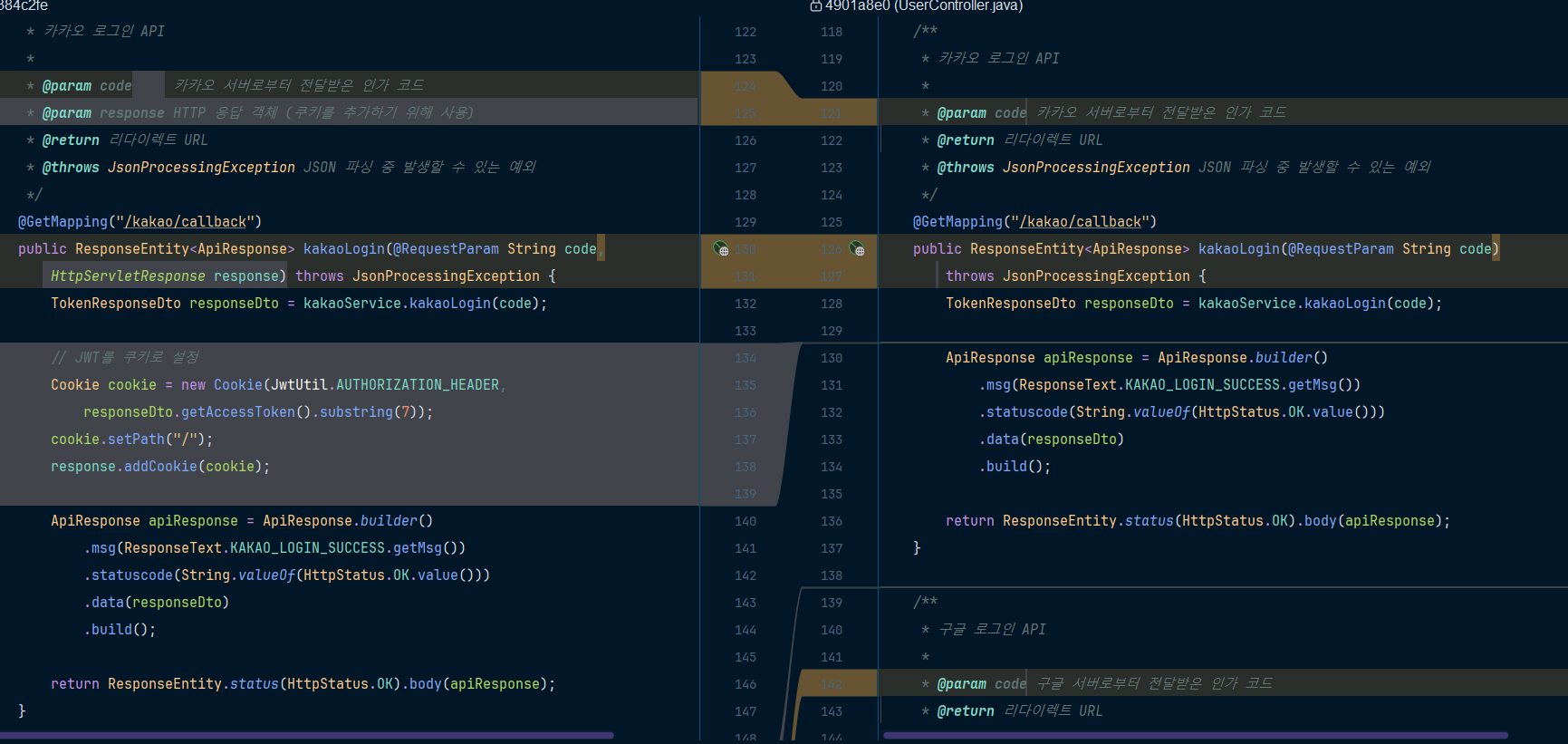Click the endpoint gutter icon beside line 130

tap(721, 248)
